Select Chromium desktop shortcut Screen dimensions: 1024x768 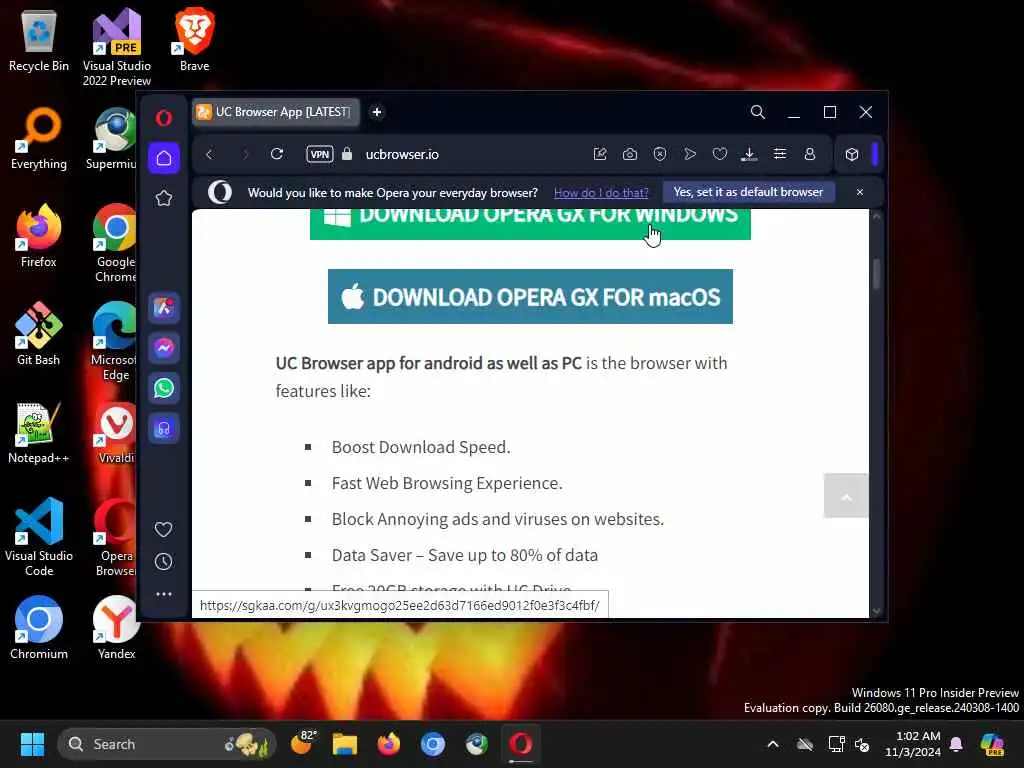tap(39, 628)
